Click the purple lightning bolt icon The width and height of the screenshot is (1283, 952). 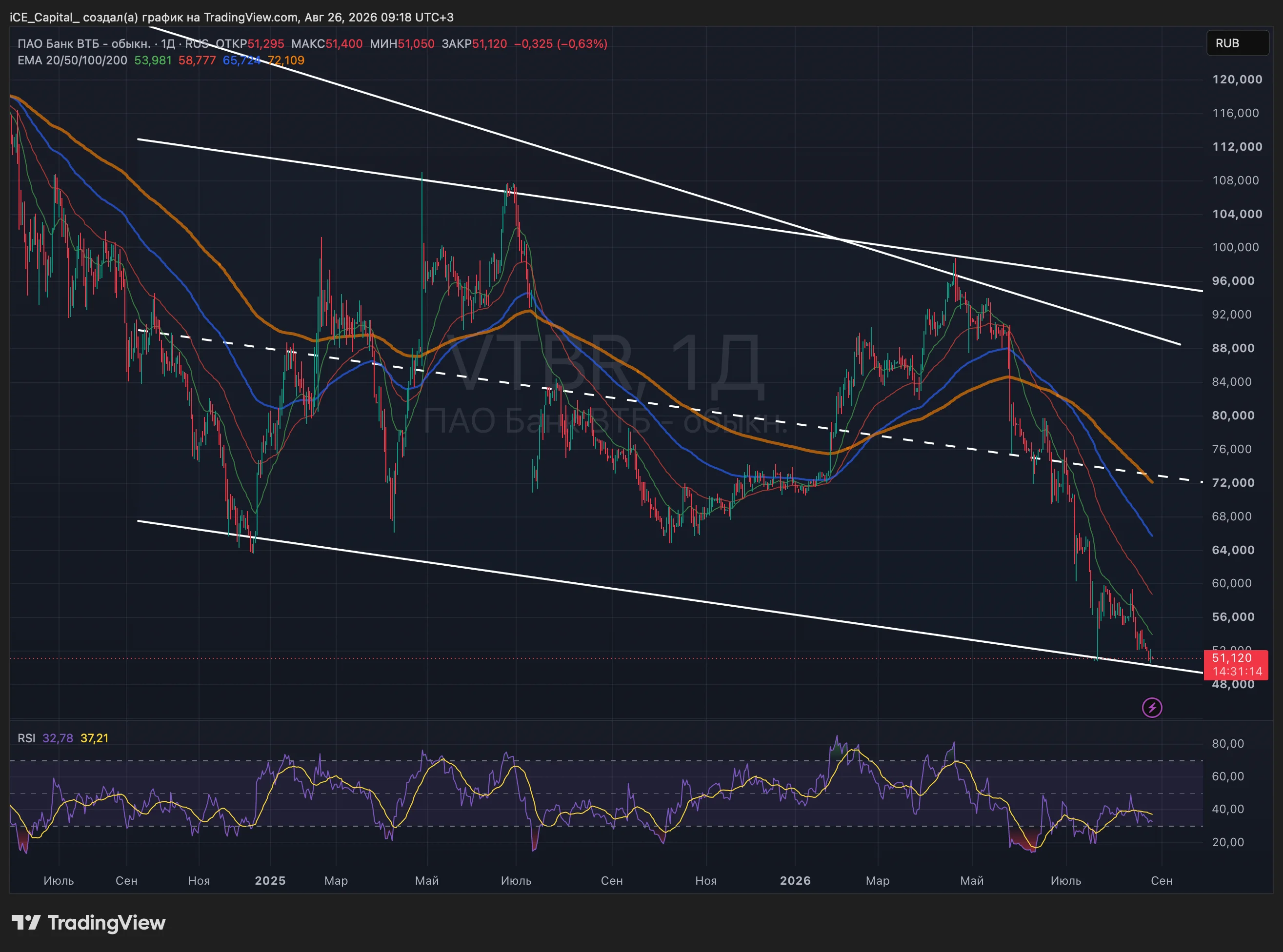[x=1152, y=708]
